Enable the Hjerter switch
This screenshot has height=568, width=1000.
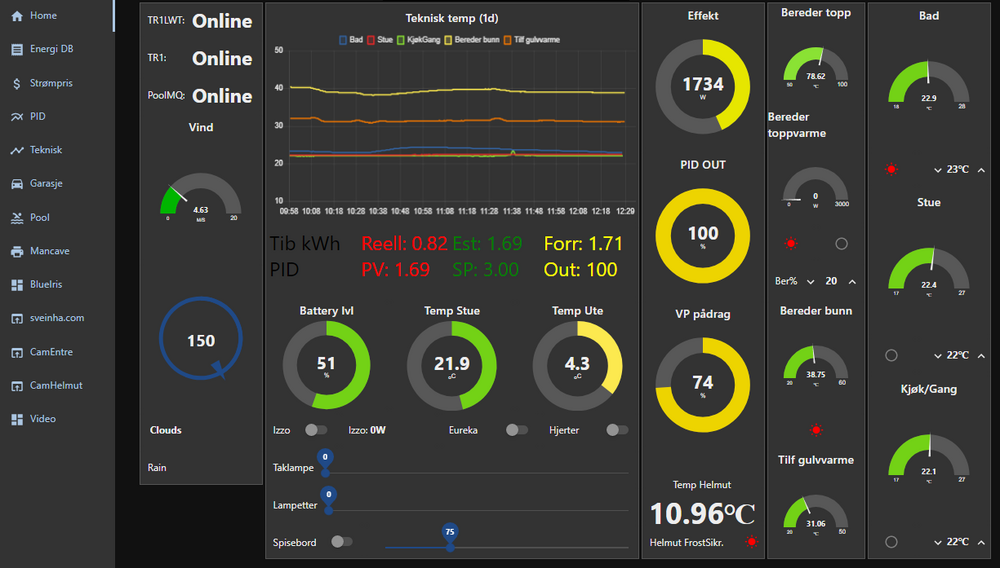[616, 430]
